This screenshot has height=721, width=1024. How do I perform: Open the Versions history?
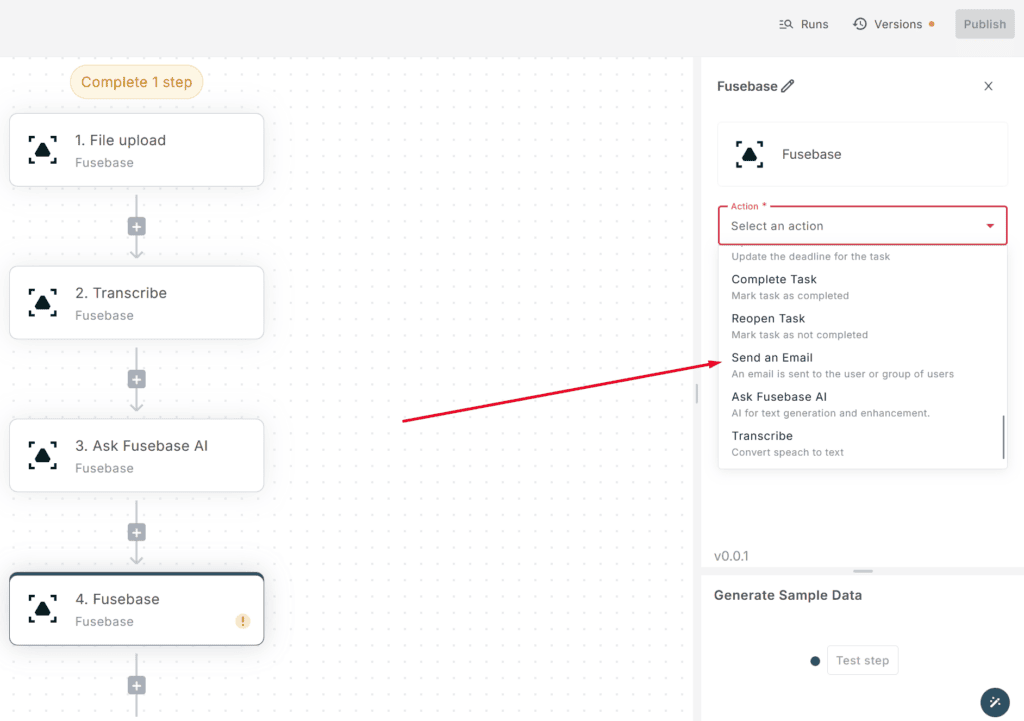point(893,24)
